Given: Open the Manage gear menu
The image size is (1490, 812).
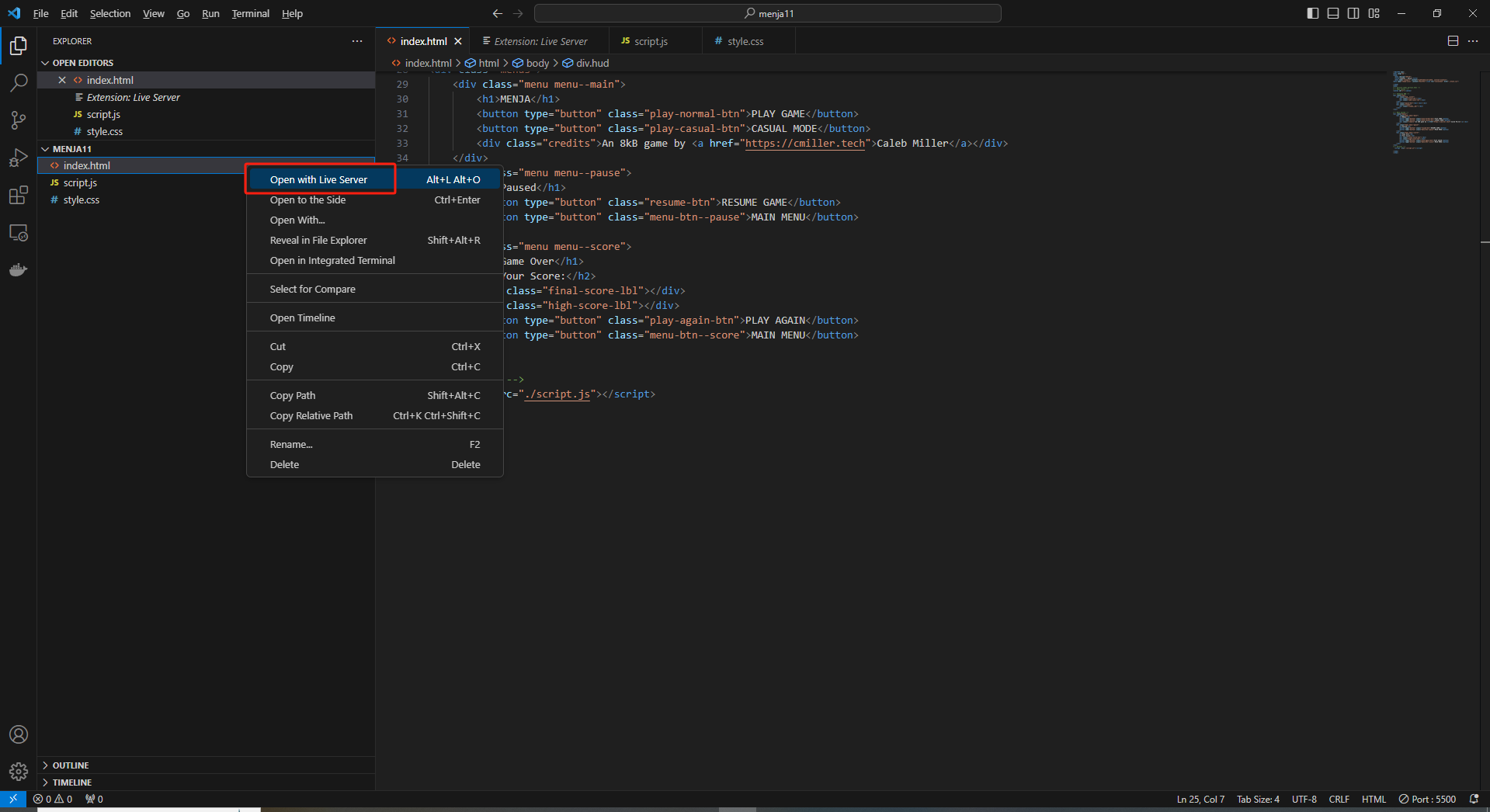Looking at the screenshot, I should tap(19, 771).
